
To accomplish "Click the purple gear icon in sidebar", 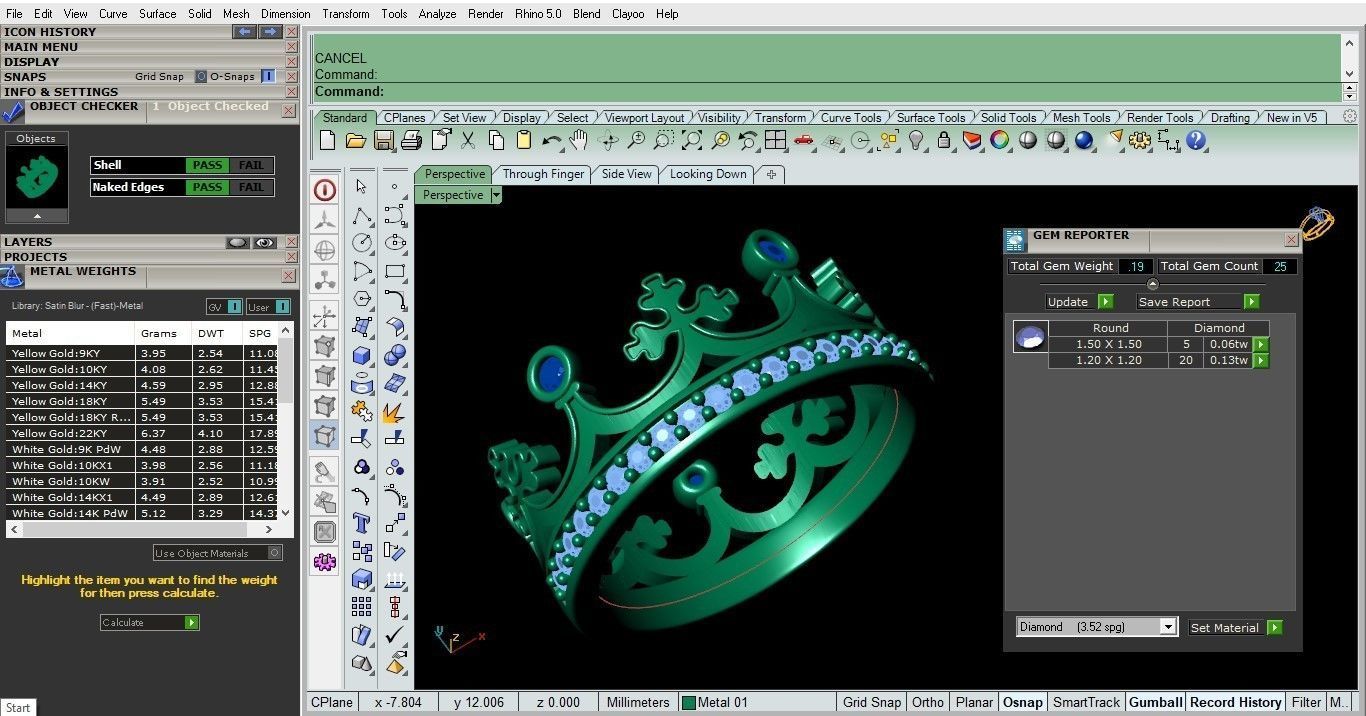I will [x=325, y=562].
